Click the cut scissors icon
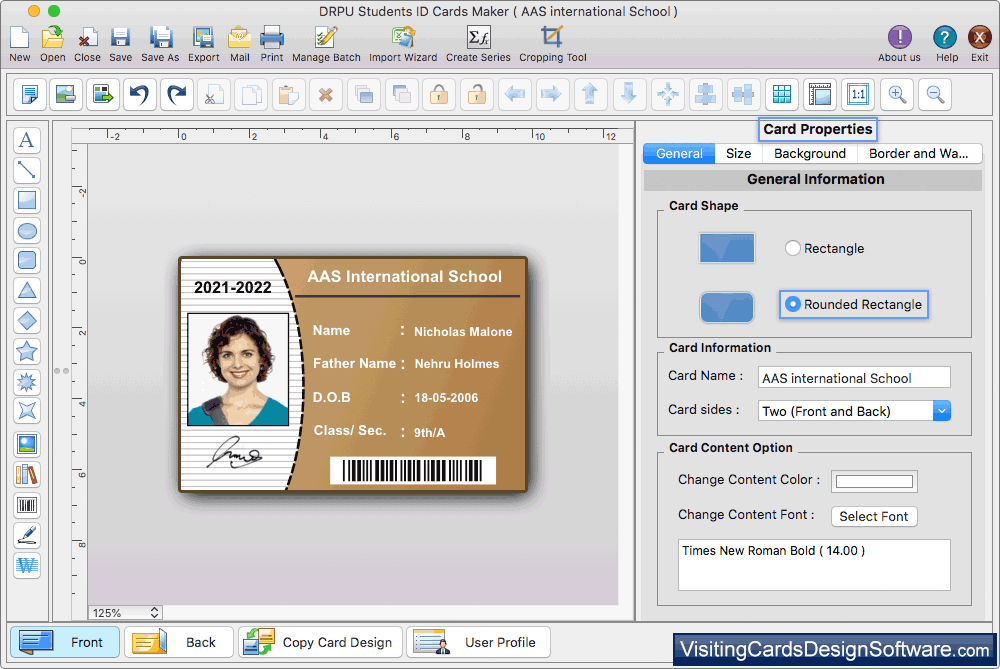 [x=213, y=94]
